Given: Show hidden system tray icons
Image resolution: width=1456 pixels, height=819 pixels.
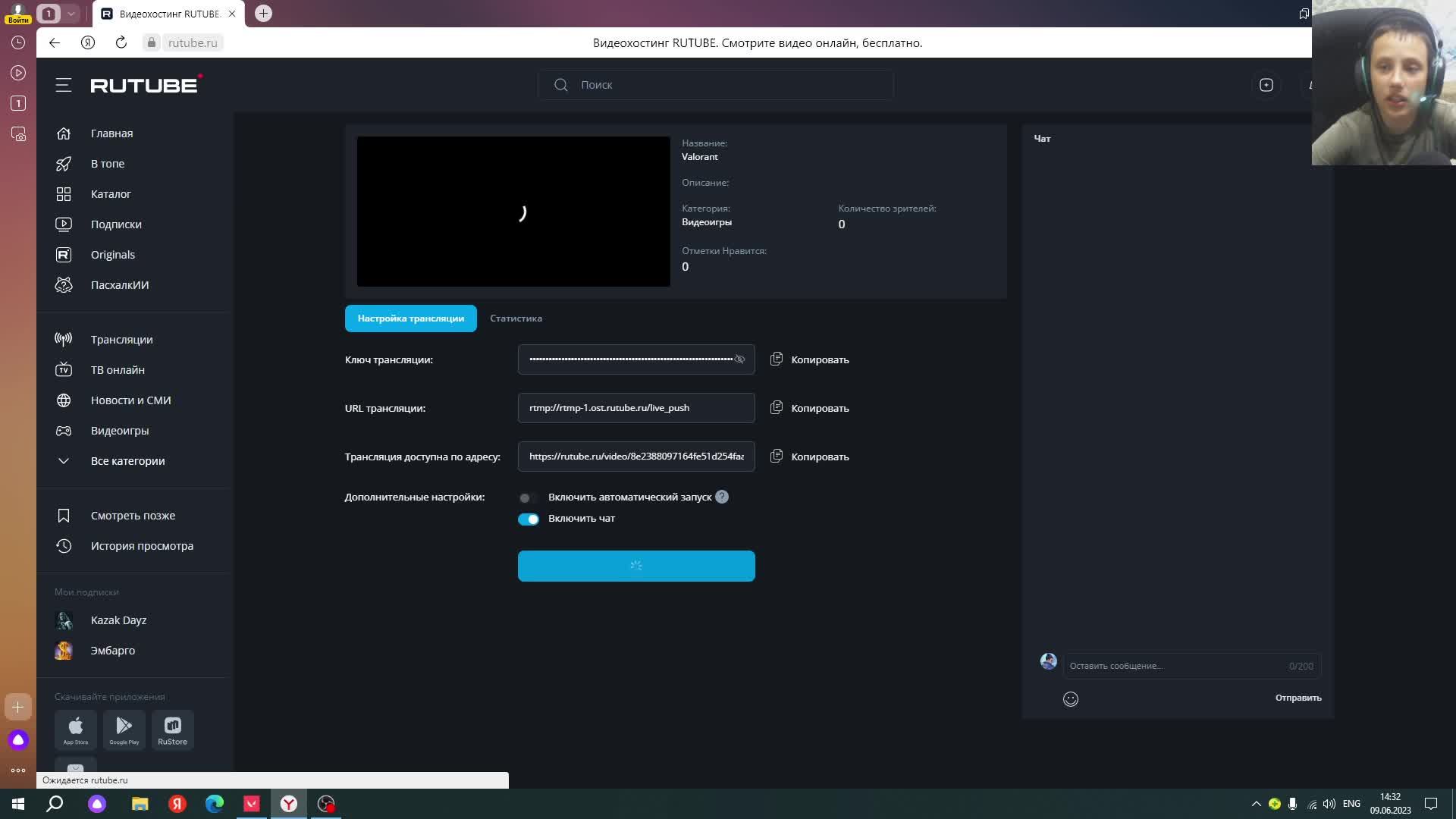Looking at the screenshot, I should (1256, 804).
